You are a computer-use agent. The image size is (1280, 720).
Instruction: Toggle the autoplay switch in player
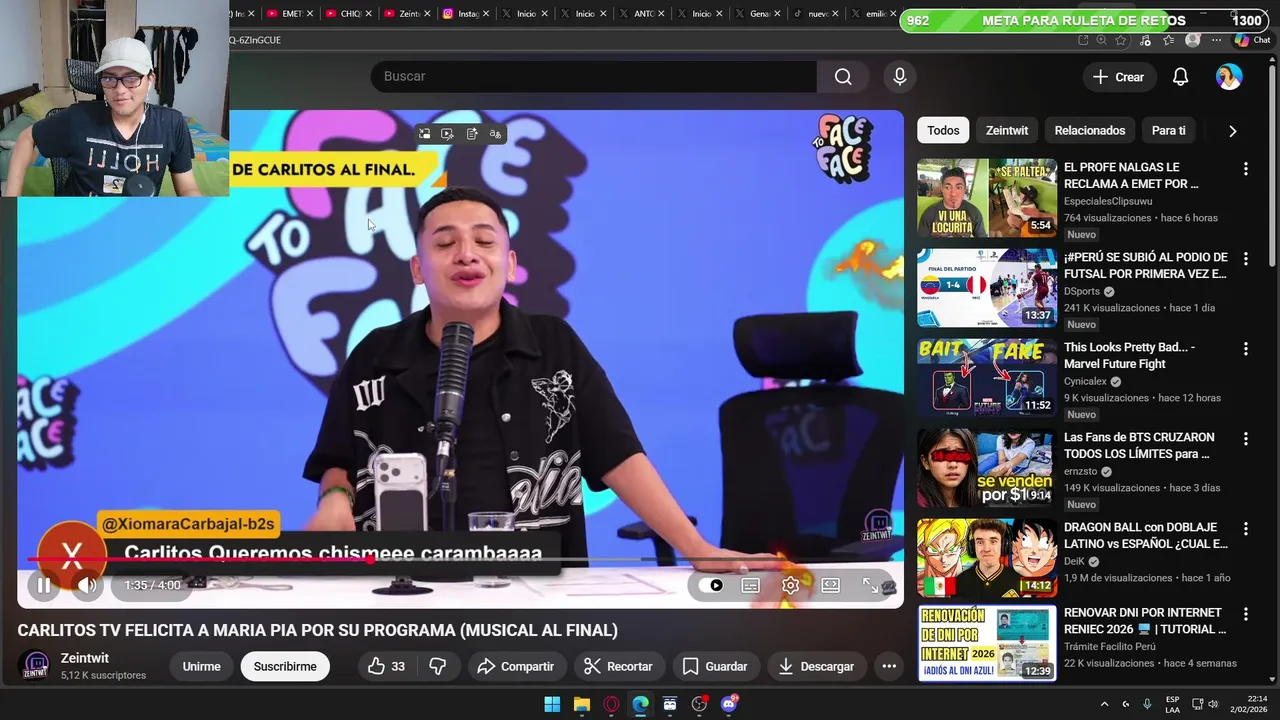711,585
